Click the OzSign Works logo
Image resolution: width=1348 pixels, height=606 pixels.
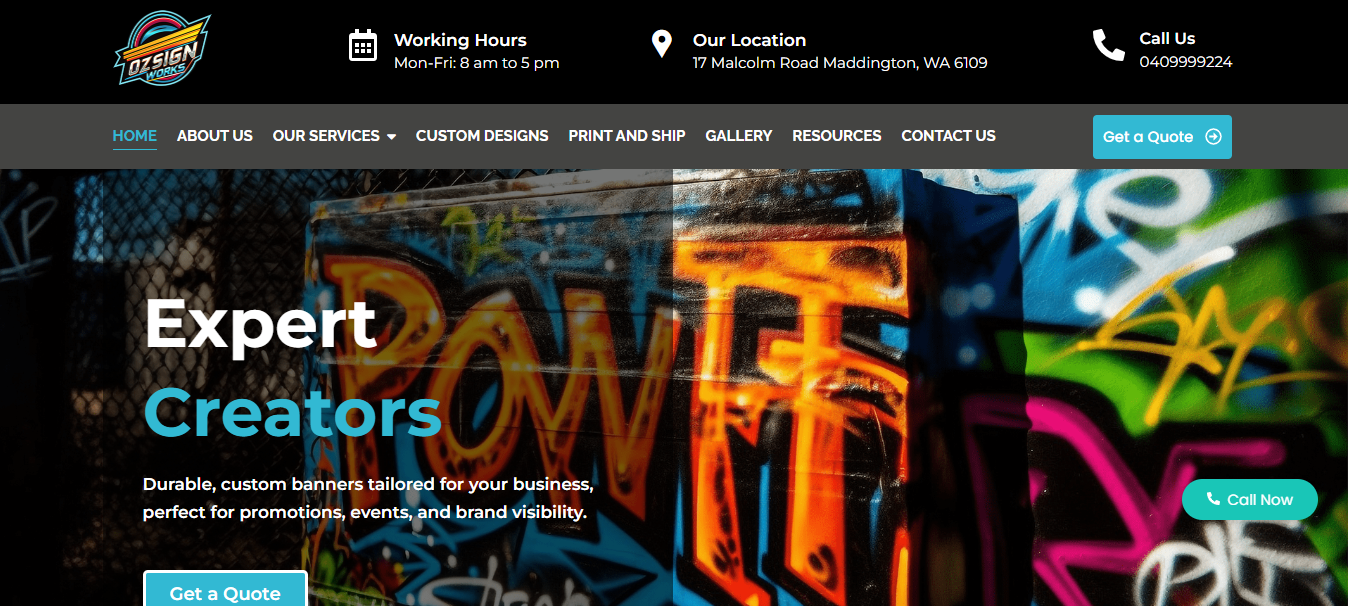coord(162,49)
